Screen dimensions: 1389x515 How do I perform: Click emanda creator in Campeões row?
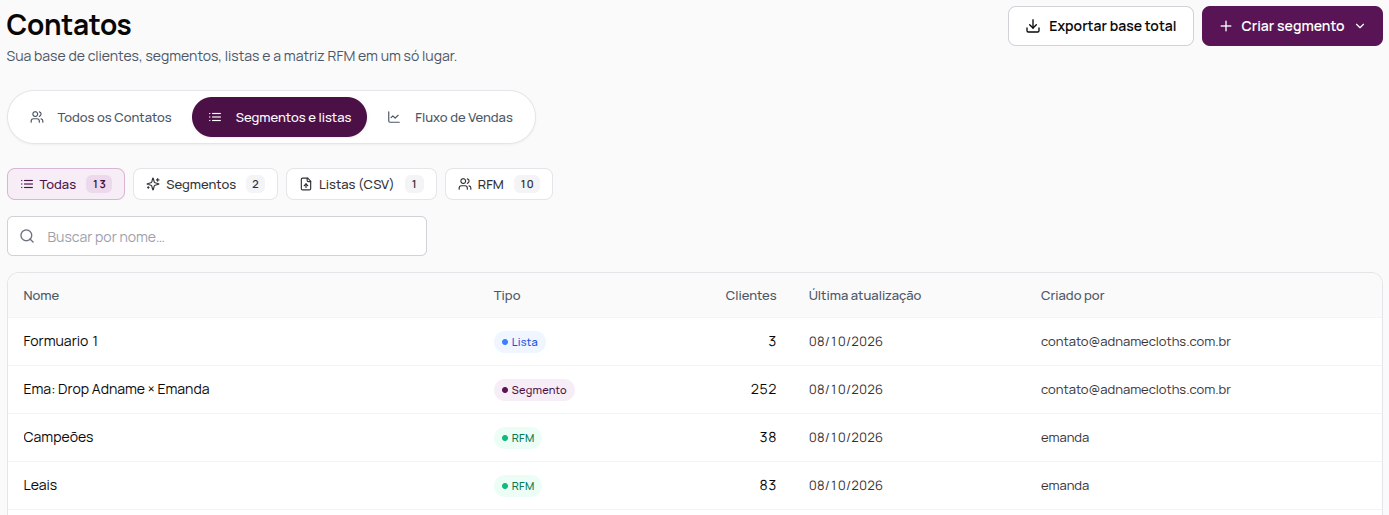(1065, 438)
